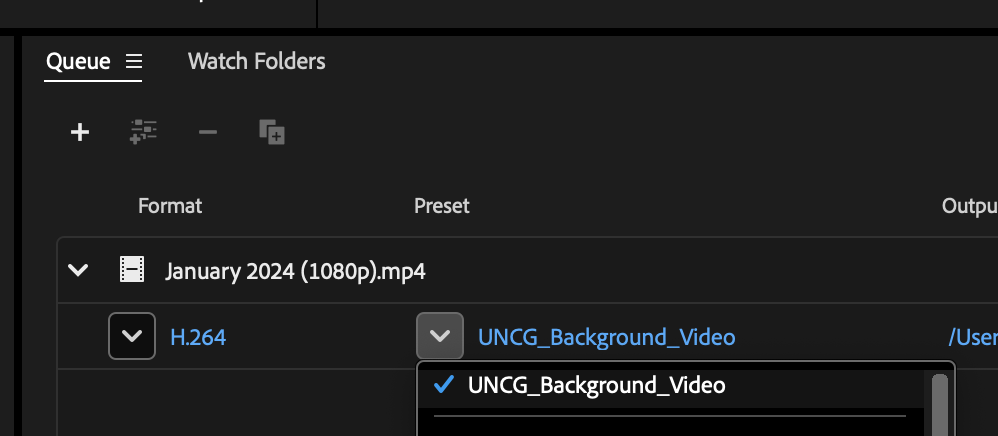Click the Output column header
The image size is (998, 436).
click(969, 206)
